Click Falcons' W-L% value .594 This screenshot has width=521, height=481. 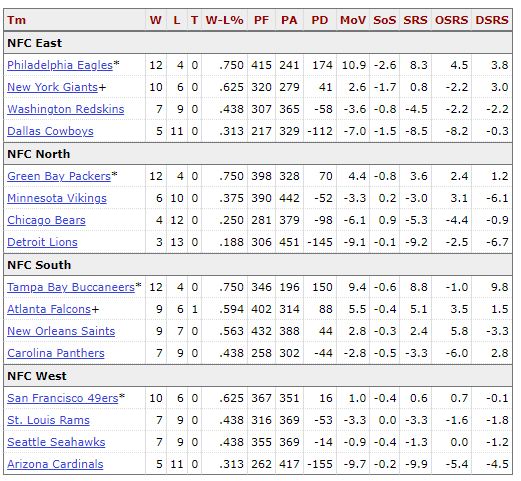click(x=231, y=309)
